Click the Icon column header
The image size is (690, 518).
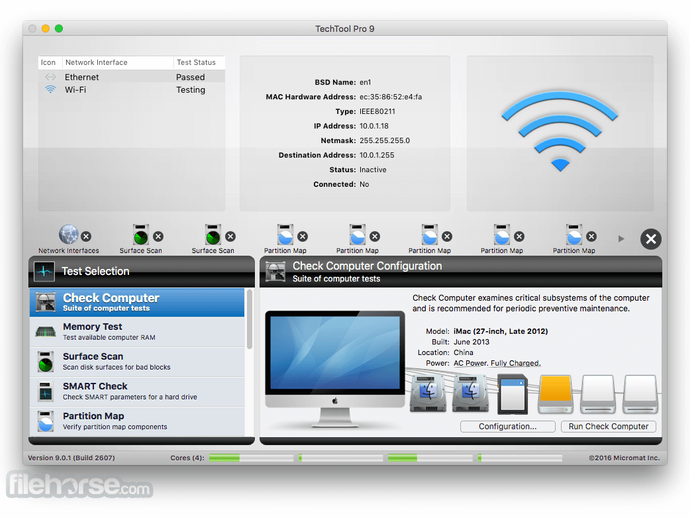click(x=50, y=62)
